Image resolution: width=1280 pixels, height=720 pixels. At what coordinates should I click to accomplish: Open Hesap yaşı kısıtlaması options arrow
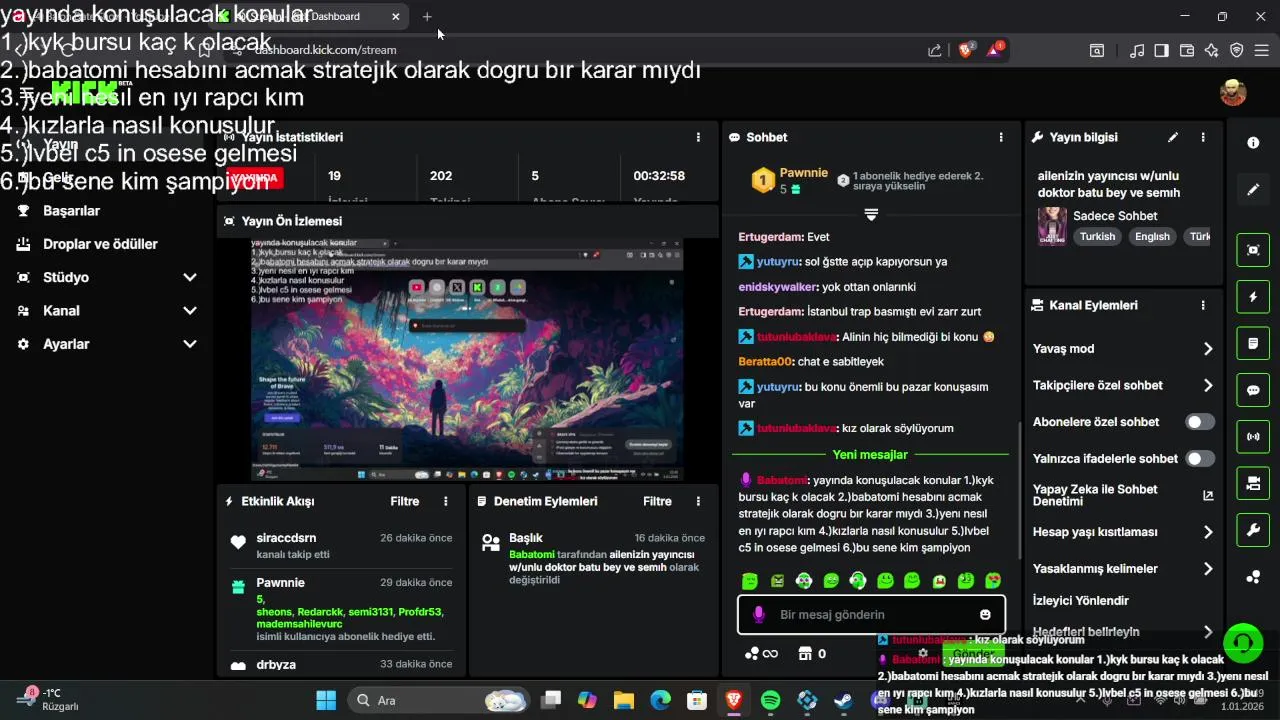(x=1208, y=532)
